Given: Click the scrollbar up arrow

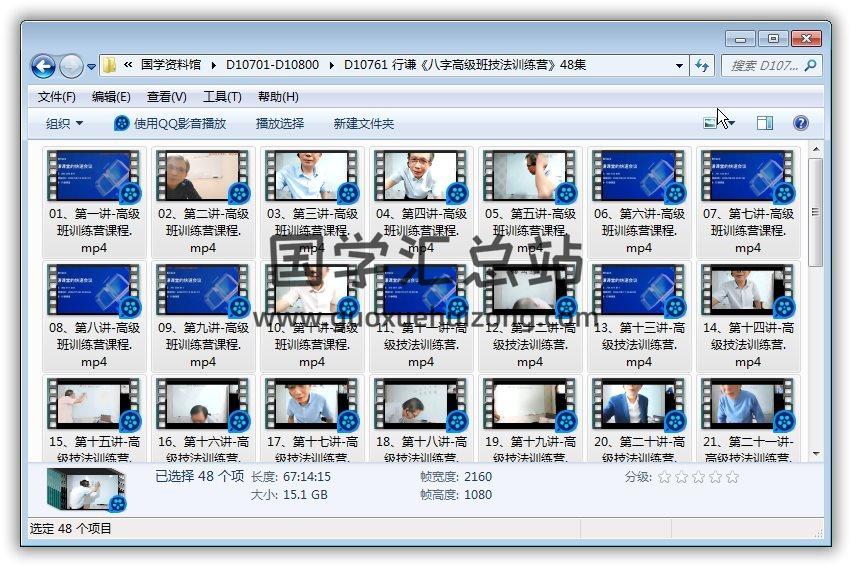Looking at the screenshot, I should tap(815, 149).
